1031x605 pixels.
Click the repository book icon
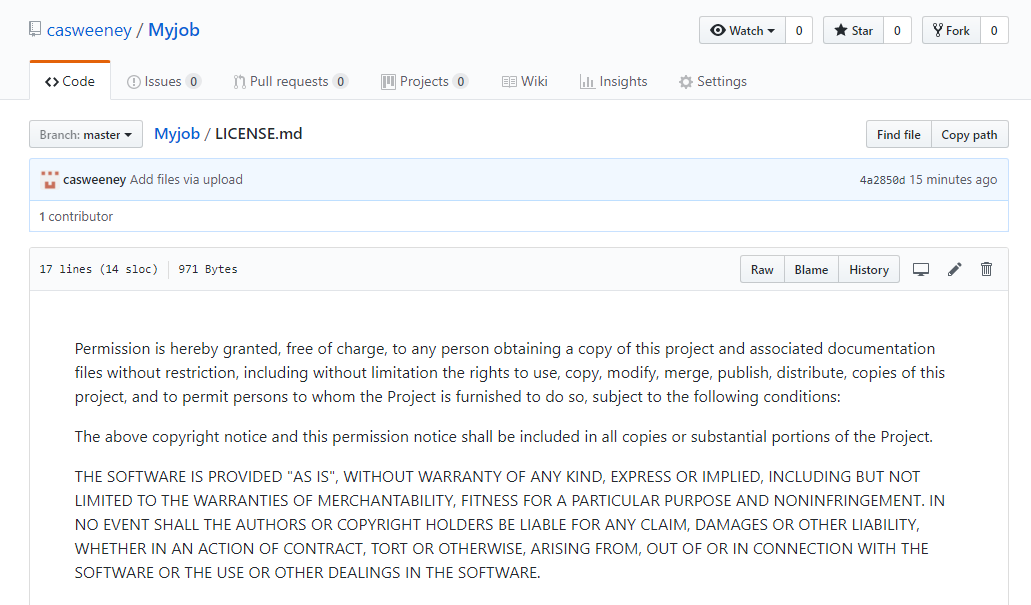(35, 30)
